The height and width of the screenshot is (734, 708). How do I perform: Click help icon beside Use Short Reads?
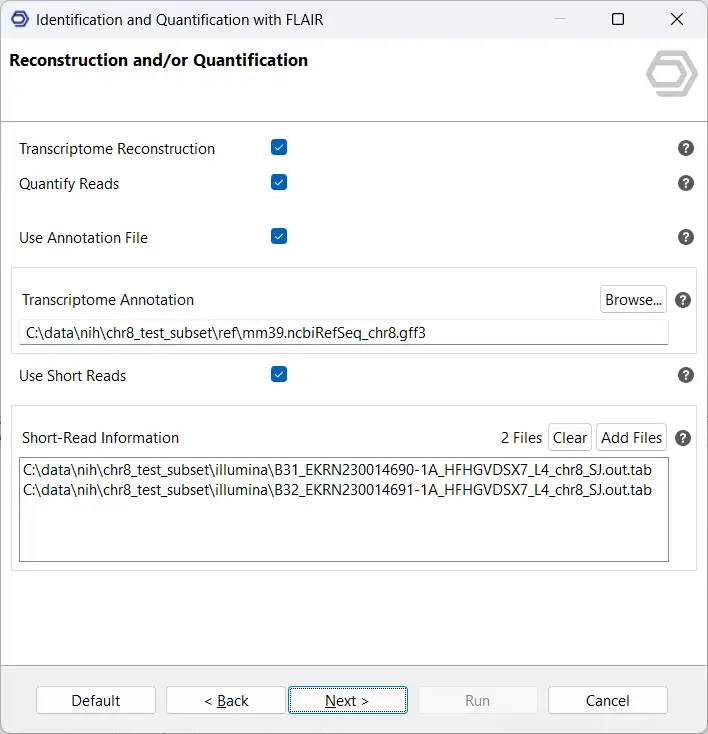pos(686,375)
